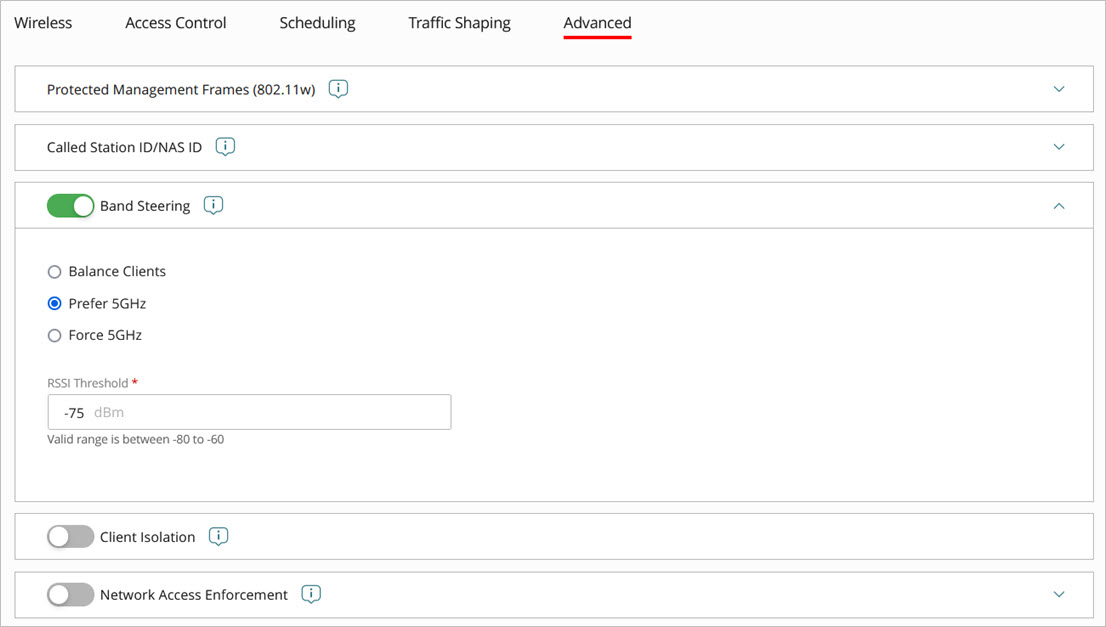
Task: Expand the Called Station ID/NAS ID section
Action: (1058, 146)
